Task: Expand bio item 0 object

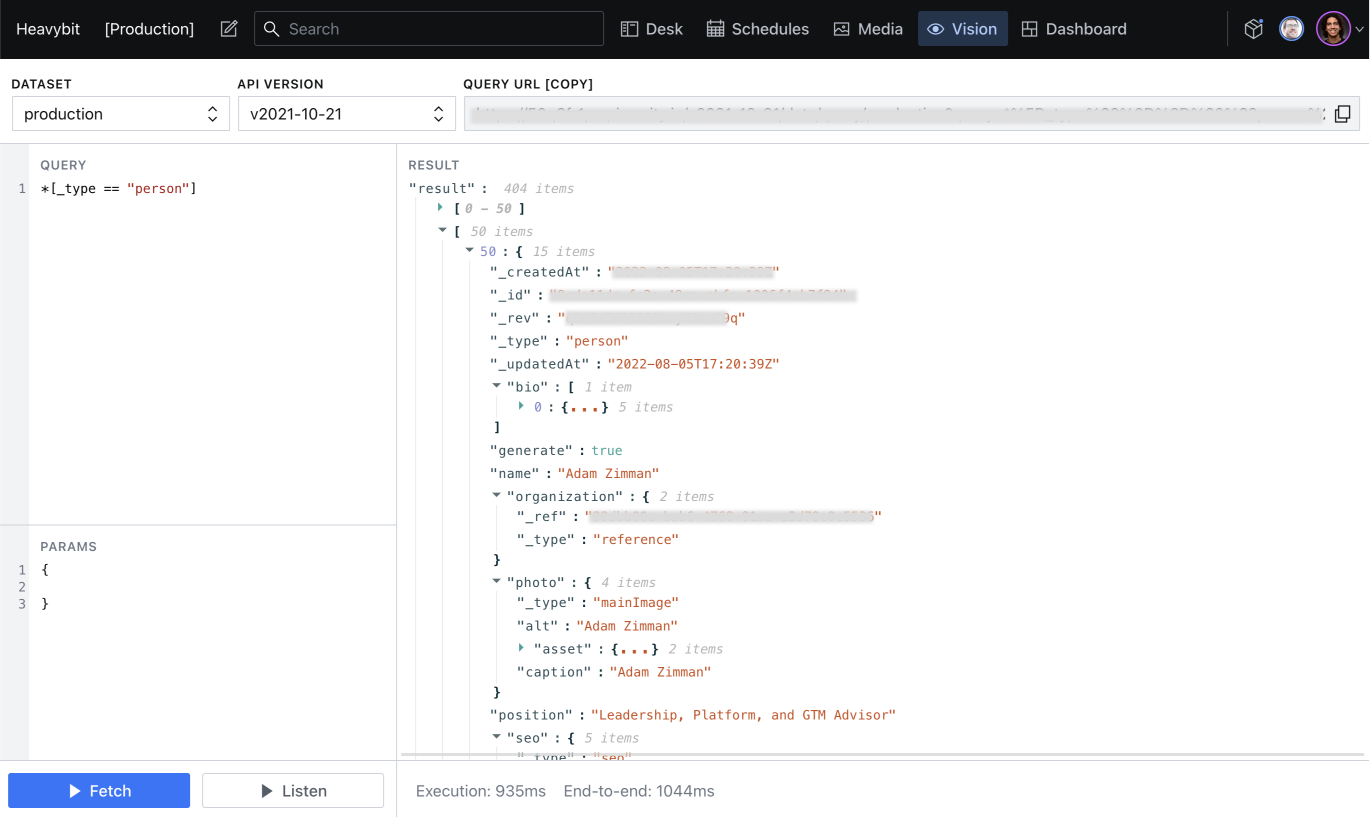Action: pyautogui.click(x=522, y=407)
